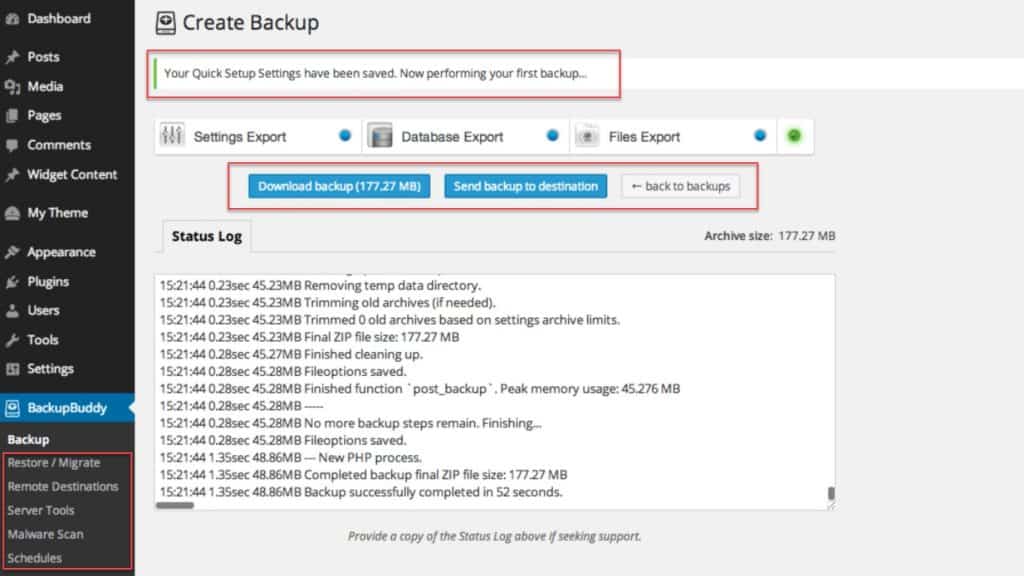Screen dimensions: 1024x576
Task: Click the Media sidebar icon
Action: (x=11, y=86)
